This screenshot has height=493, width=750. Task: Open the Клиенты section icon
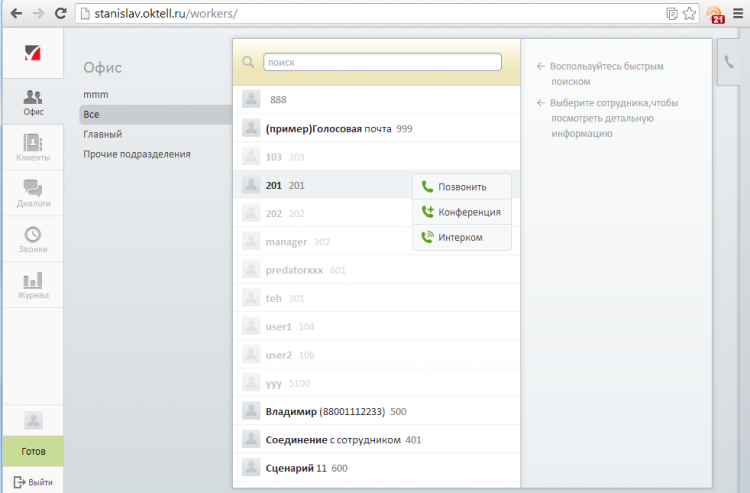coord(33,148)
